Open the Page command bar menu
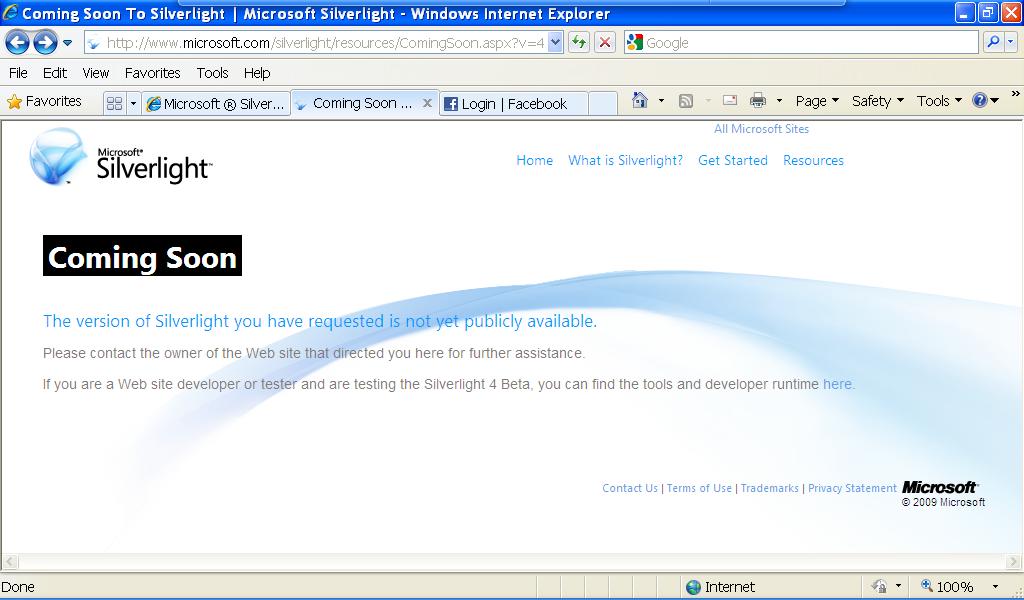Image resolution: width=1024 pixels, height=600 pixels. (816, 101)
